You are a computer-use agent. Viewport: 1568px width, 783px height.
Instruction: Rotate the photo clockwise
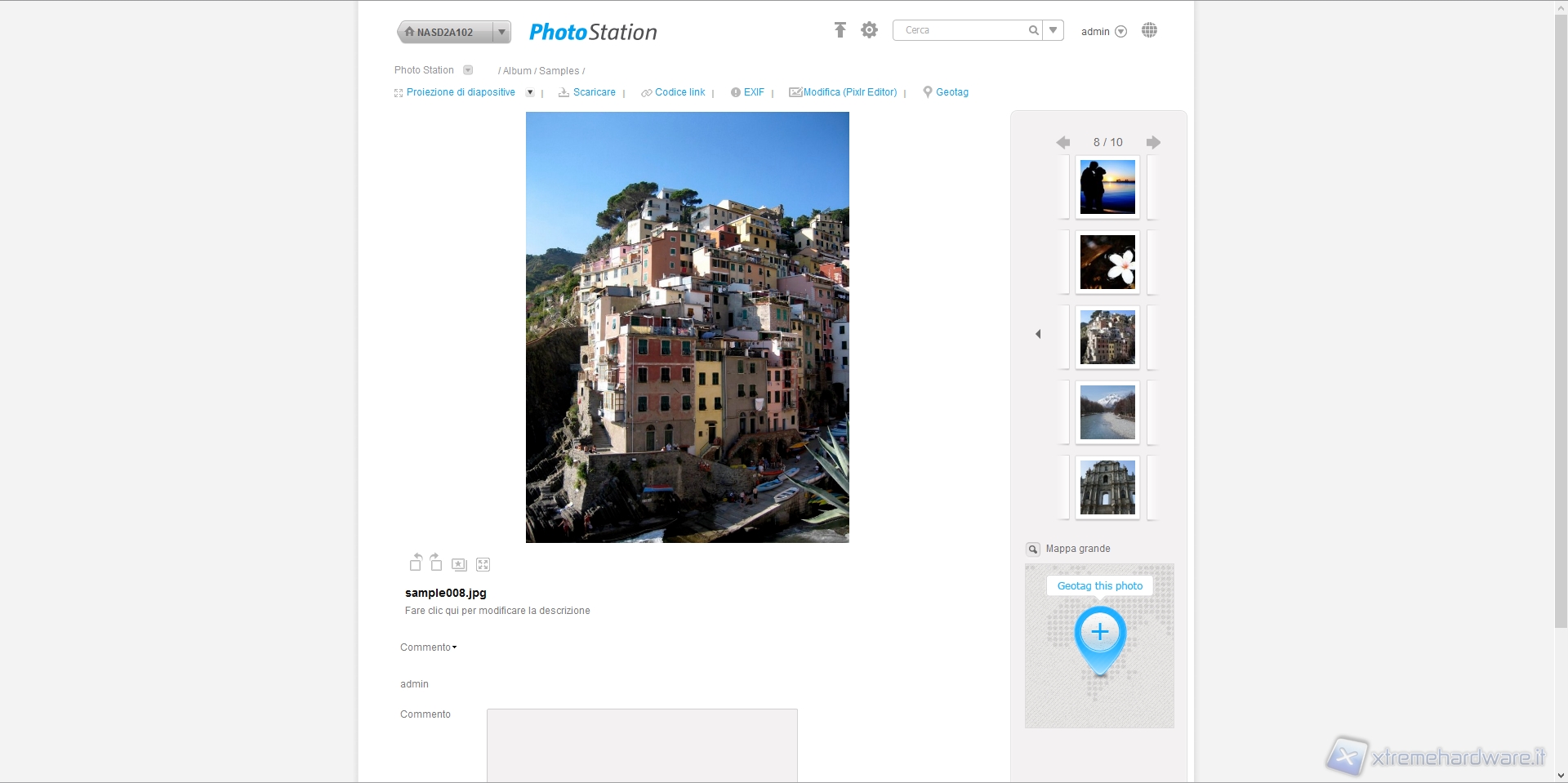tap(436, 563)
